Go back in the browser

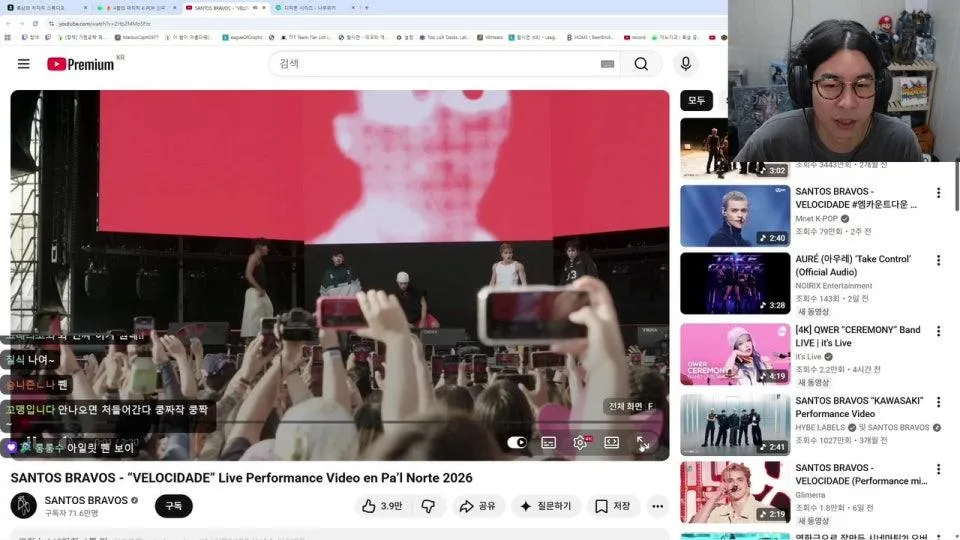8,23
